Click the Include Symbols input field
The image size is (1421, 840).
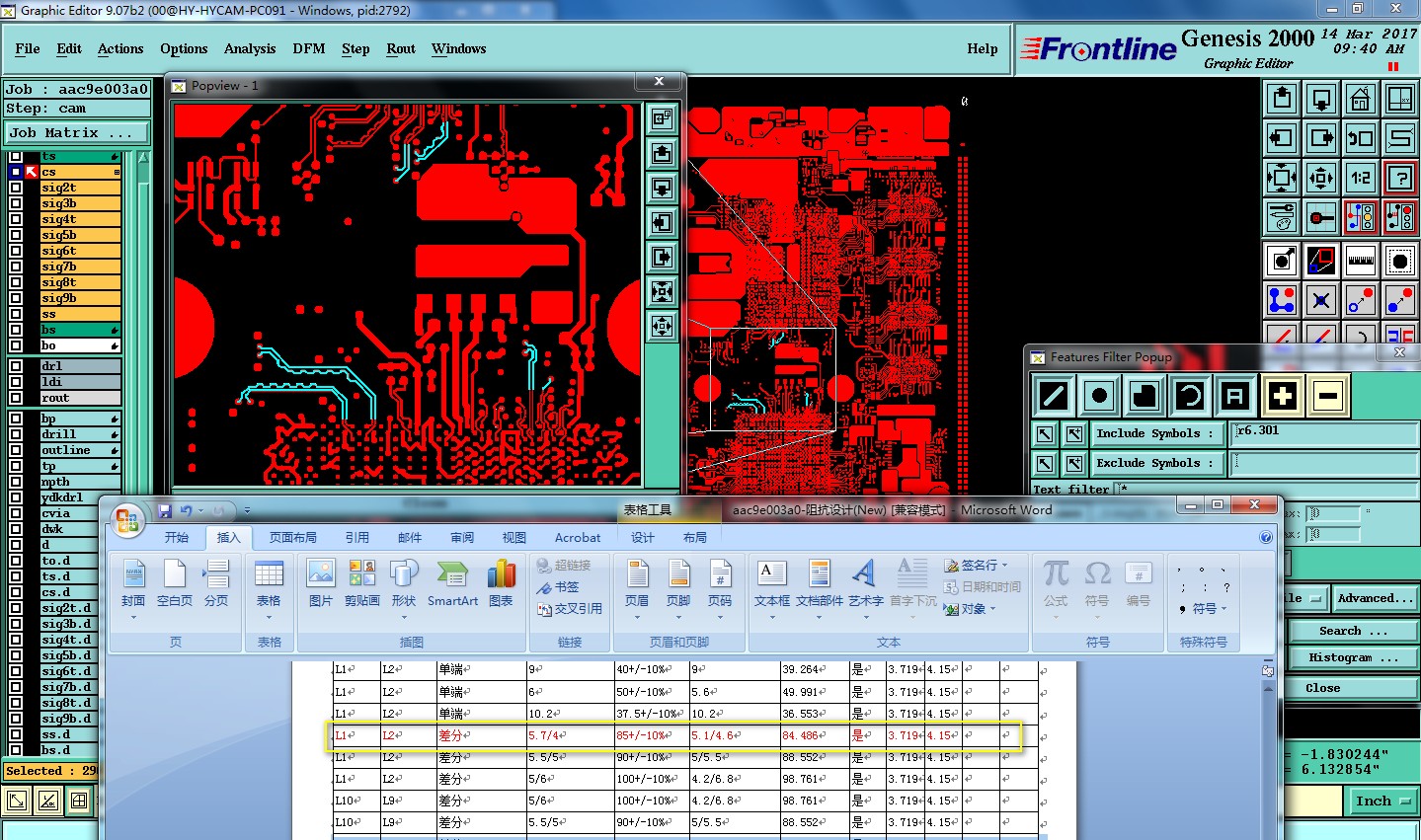[1323, 432]
